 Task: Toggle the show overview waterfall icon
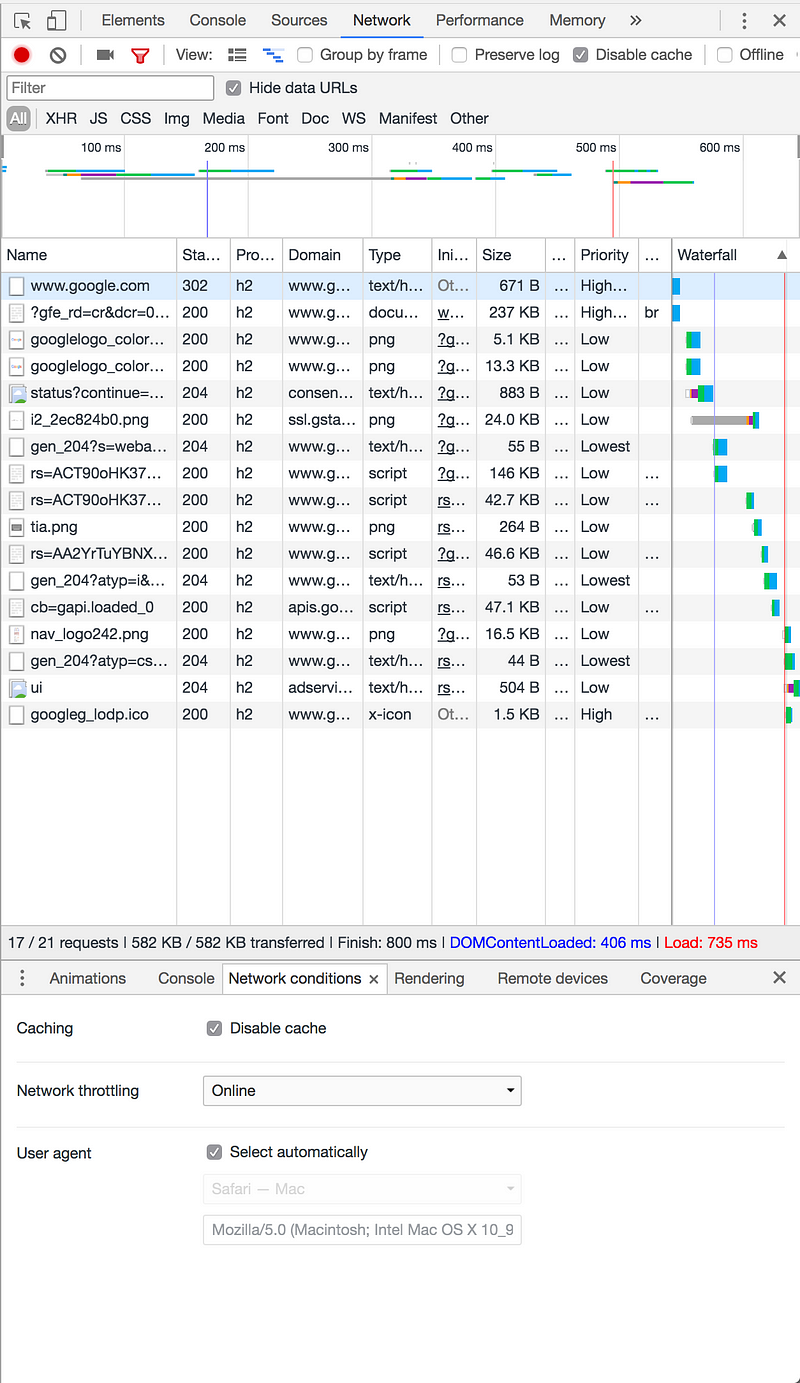[272, 55]
